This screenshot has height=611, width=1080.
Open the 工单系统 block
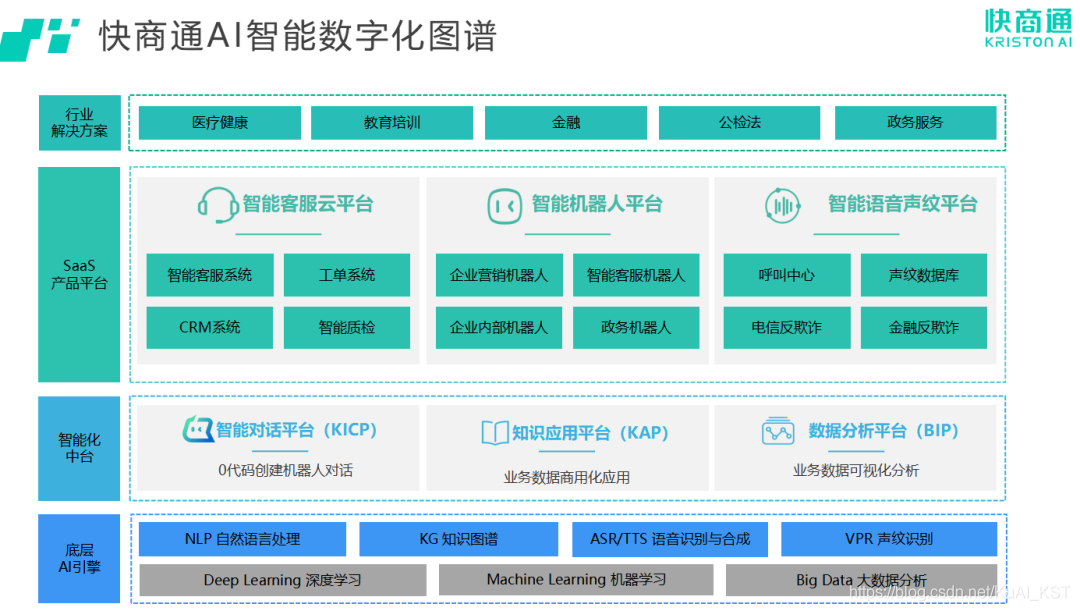[x=346, y=275]
